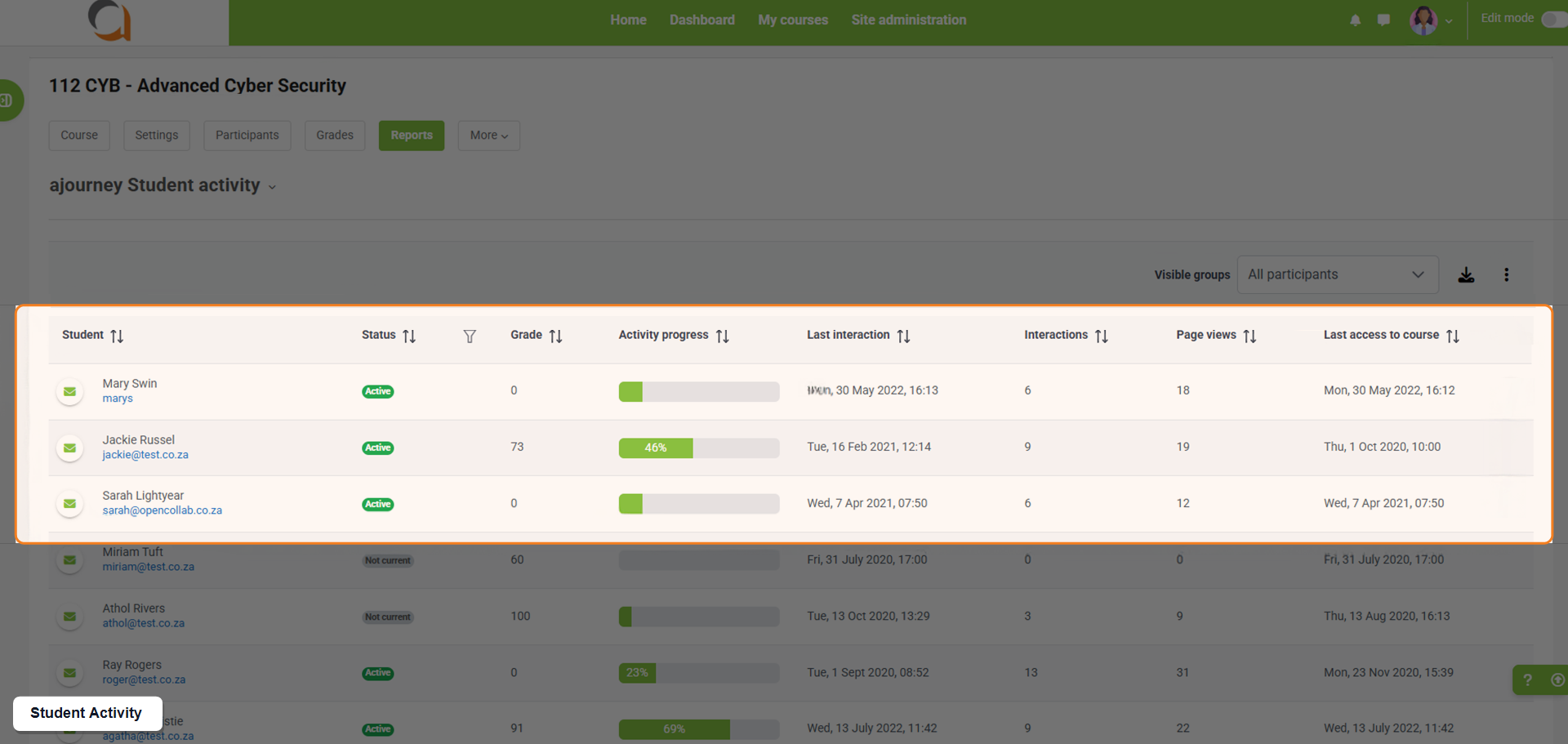
Task: Click the scroll-to-top arrow icon
Action: pos(1557,679)
